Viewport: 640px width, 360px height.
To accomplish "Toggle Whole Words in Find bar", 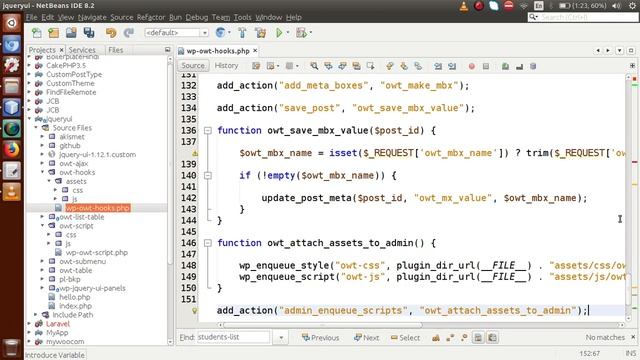I will [x=450, y=338].
